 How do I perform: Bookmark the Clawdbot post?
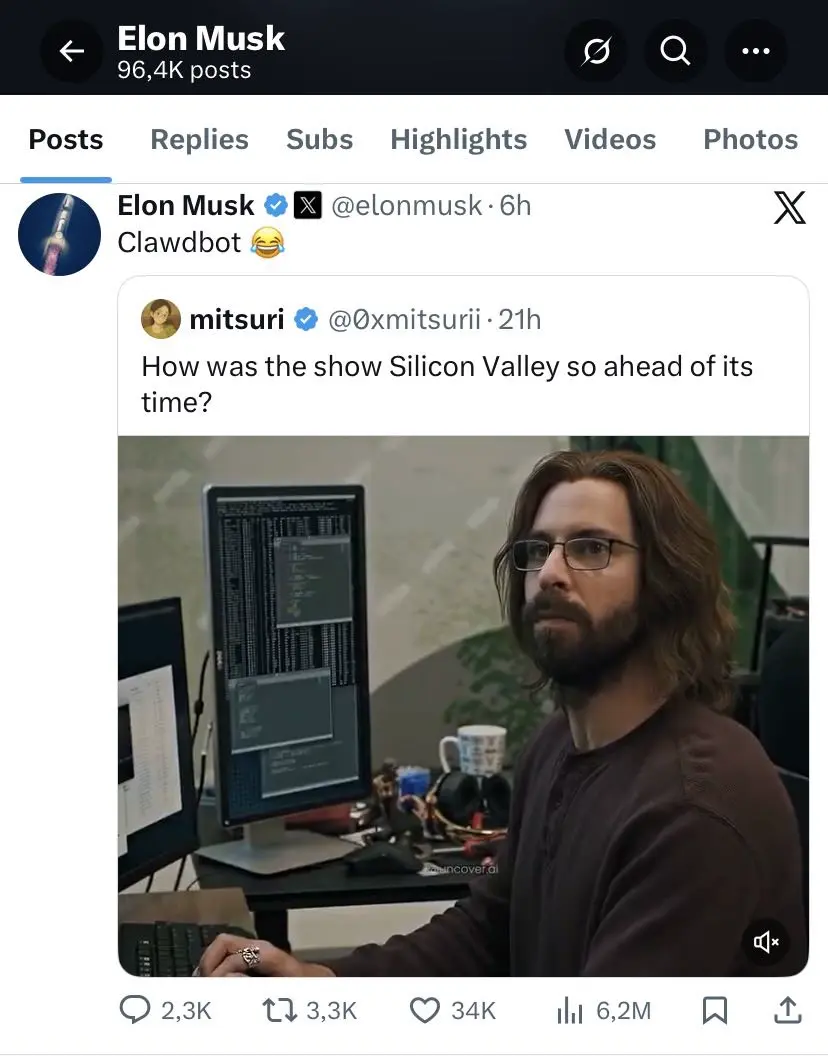[715, 1010]
